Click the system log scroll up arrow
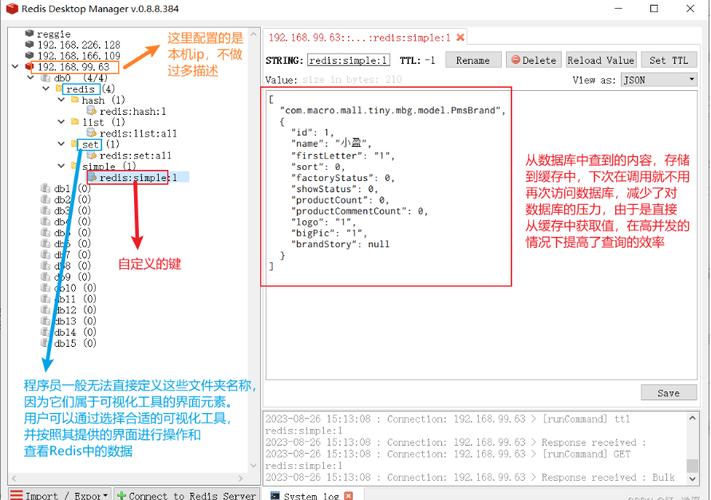 pyautogui.click(x=692, y=418)
